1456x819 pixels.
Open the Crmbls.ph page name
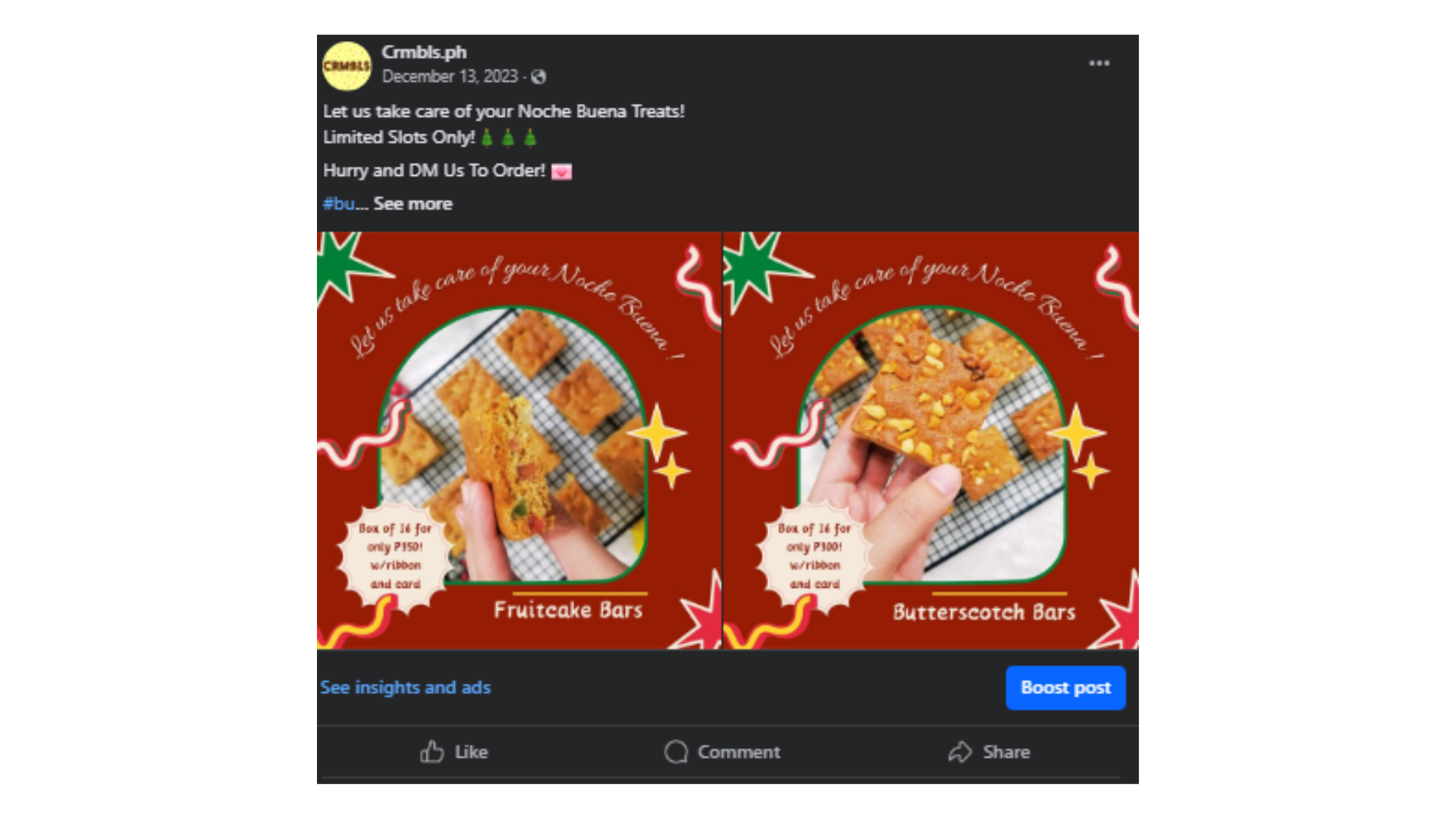(425, 52)
